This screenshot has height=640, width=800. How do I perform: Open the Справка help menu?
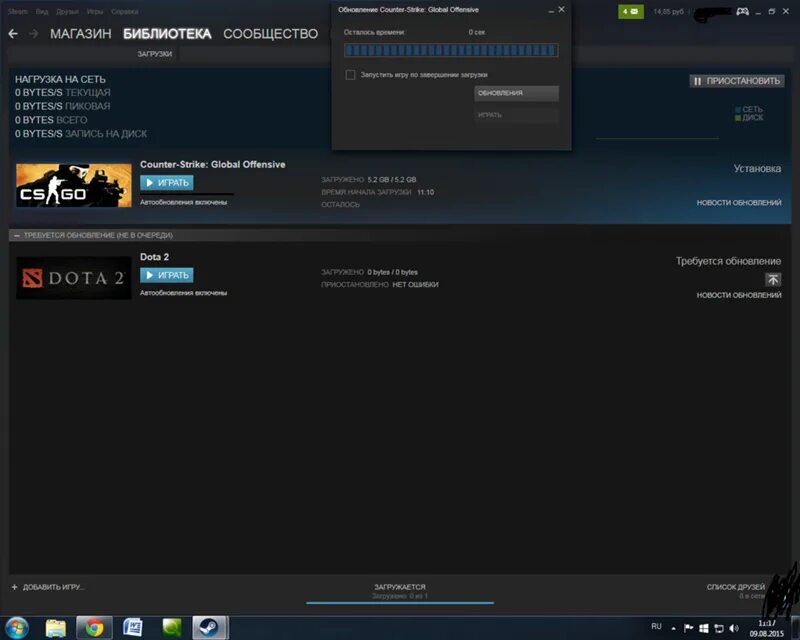click(x=124, y=11)
